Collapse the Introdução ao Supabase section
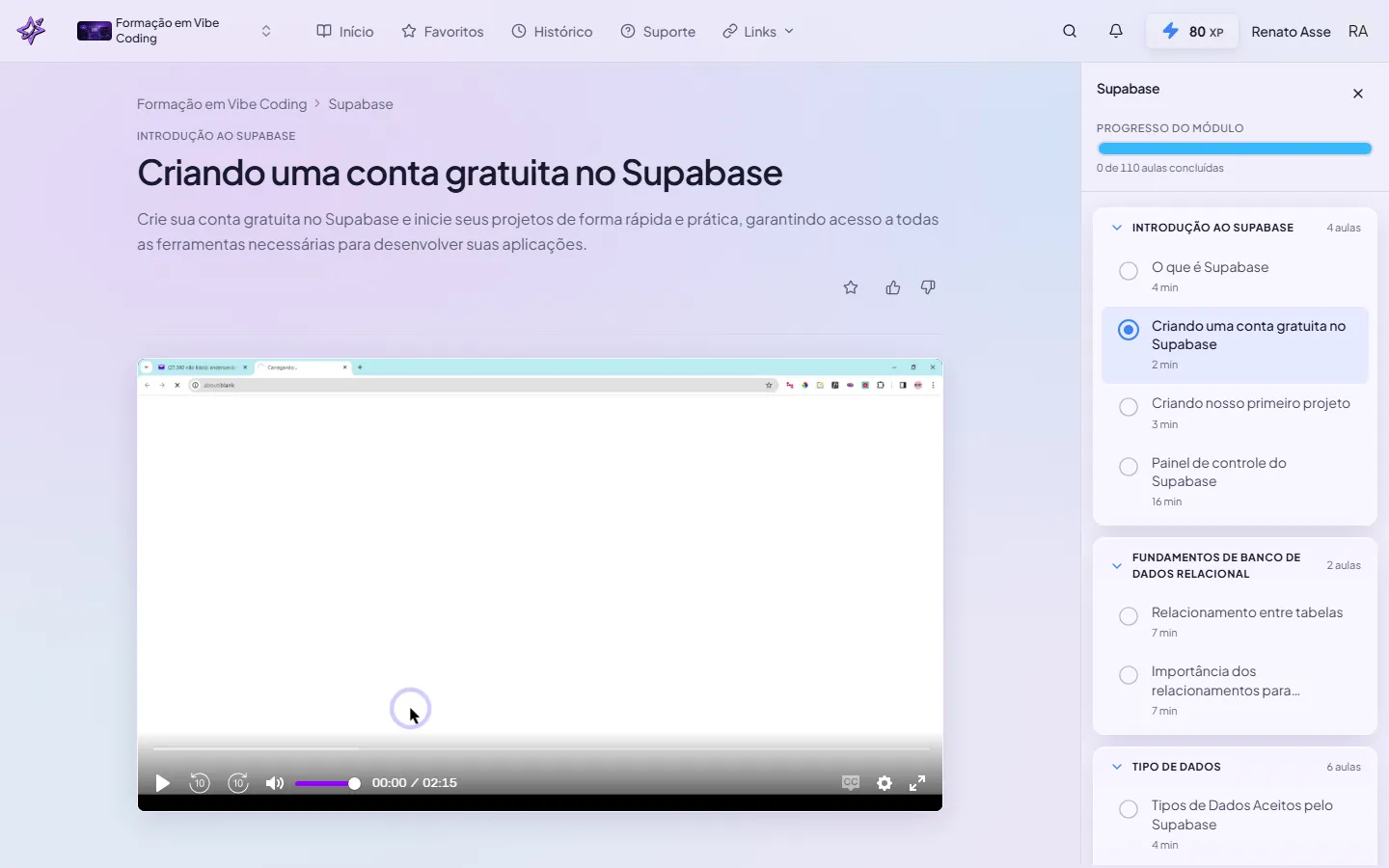This screenshot has width=1389, height=868. 1117,228
